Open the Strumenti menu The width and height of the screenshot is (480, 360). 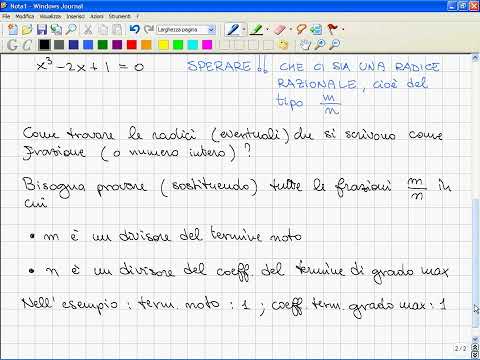[120, 16]
